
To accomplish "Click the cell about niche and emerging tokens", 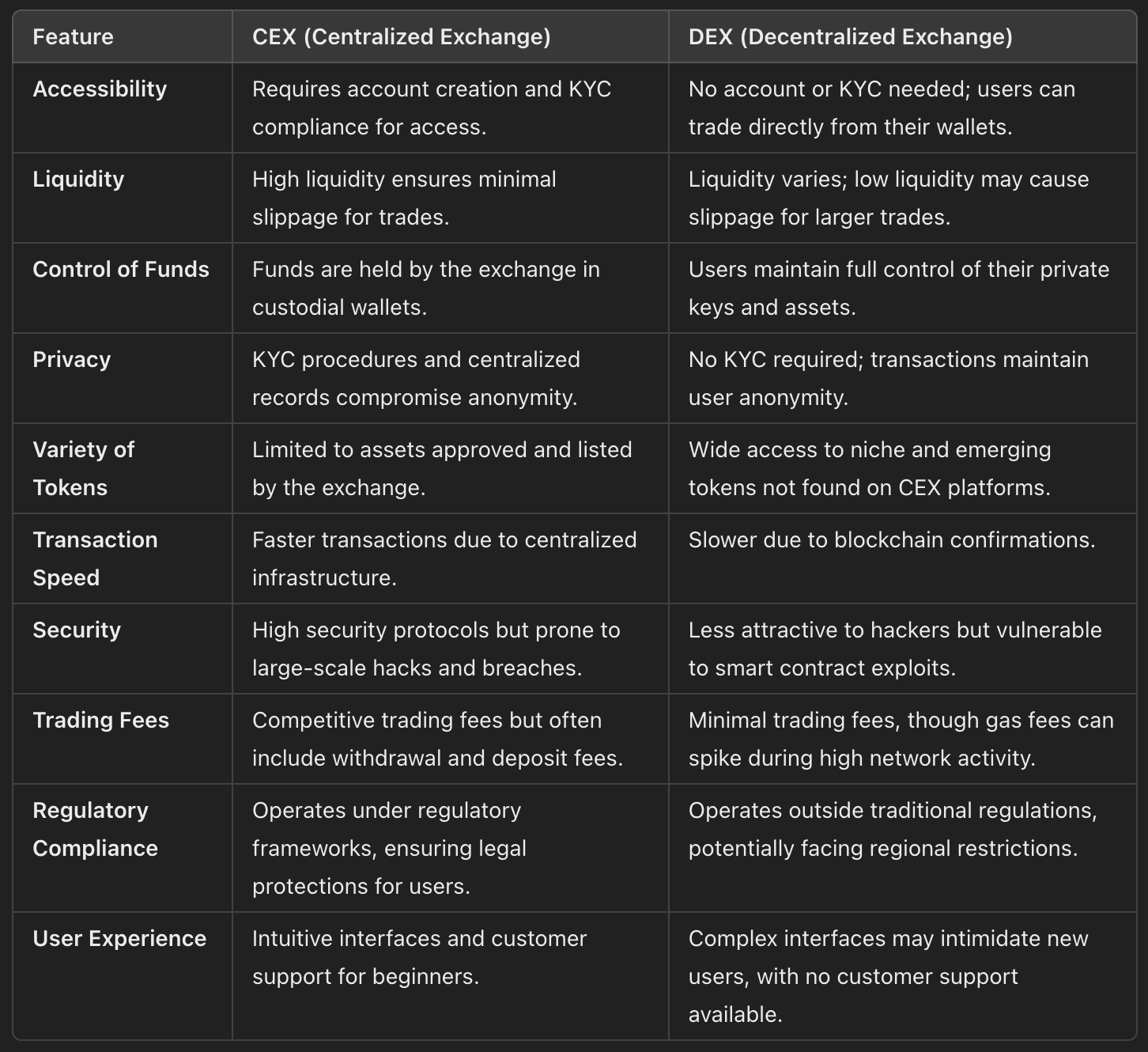I will pos(869,468).
